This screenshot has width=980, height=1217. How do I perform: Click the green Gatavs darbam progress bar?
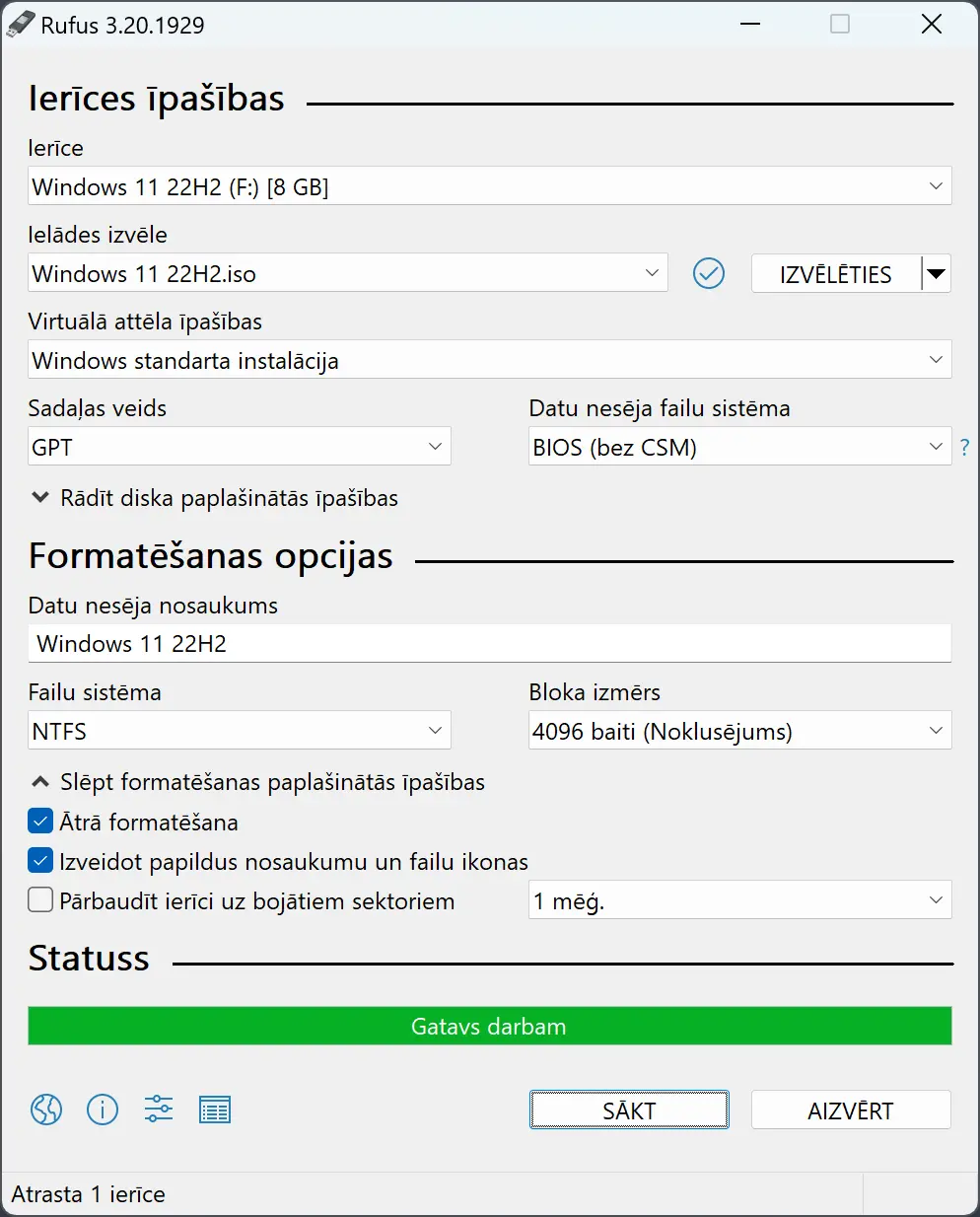pyautogui.click(x=489, y=1026)
